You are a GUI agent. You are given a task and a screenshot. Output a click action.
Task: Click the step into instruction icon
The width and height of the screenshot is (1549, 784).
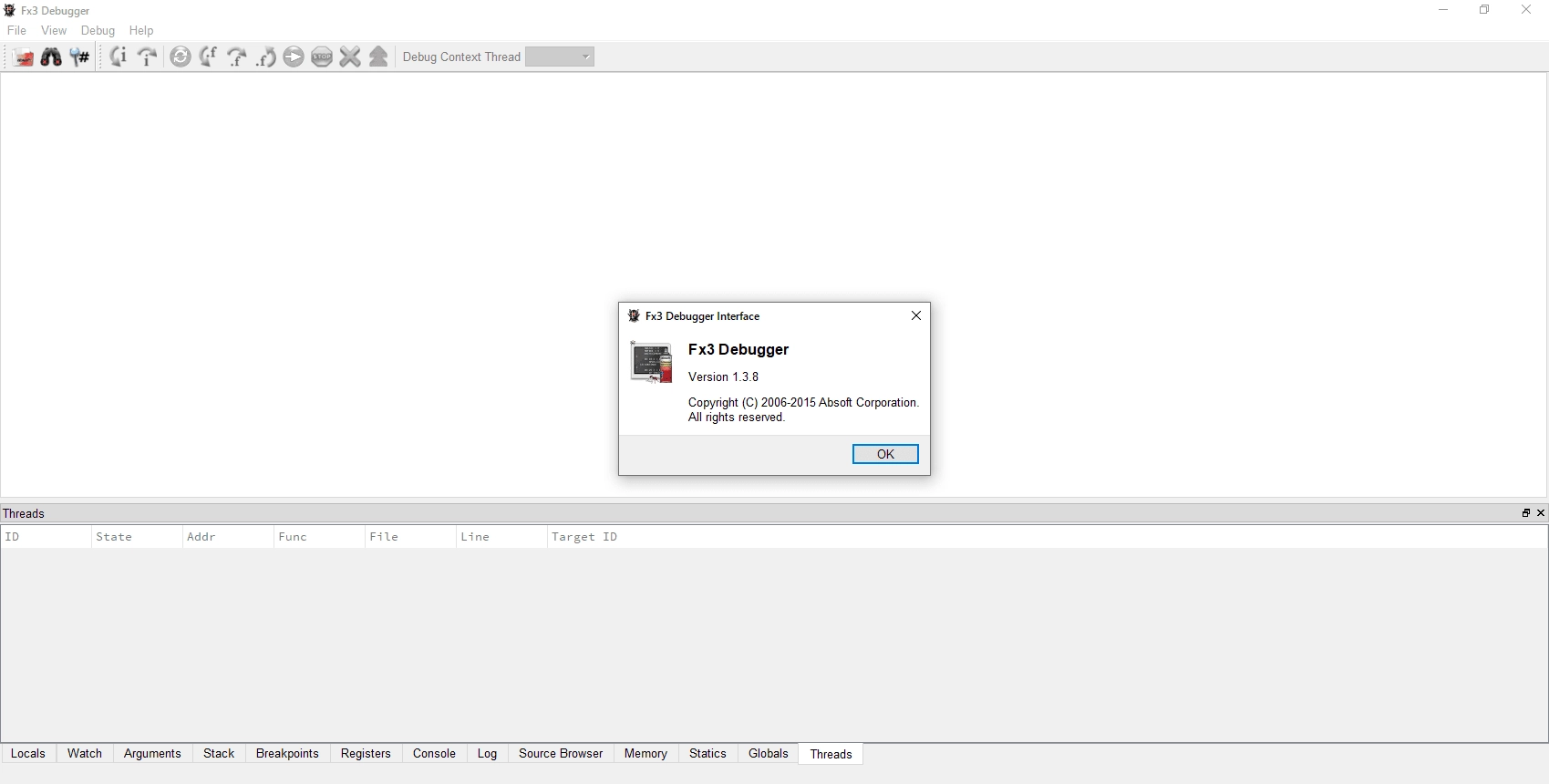pos(119,57)
